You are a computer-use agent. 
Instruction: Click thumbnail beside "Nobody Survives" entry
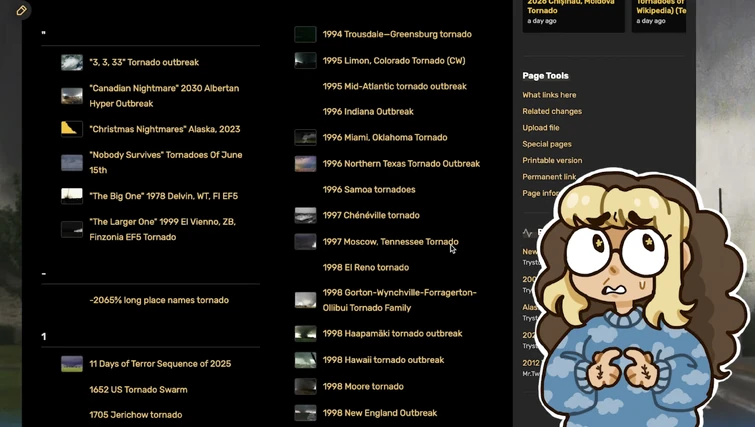click(72, 163)
